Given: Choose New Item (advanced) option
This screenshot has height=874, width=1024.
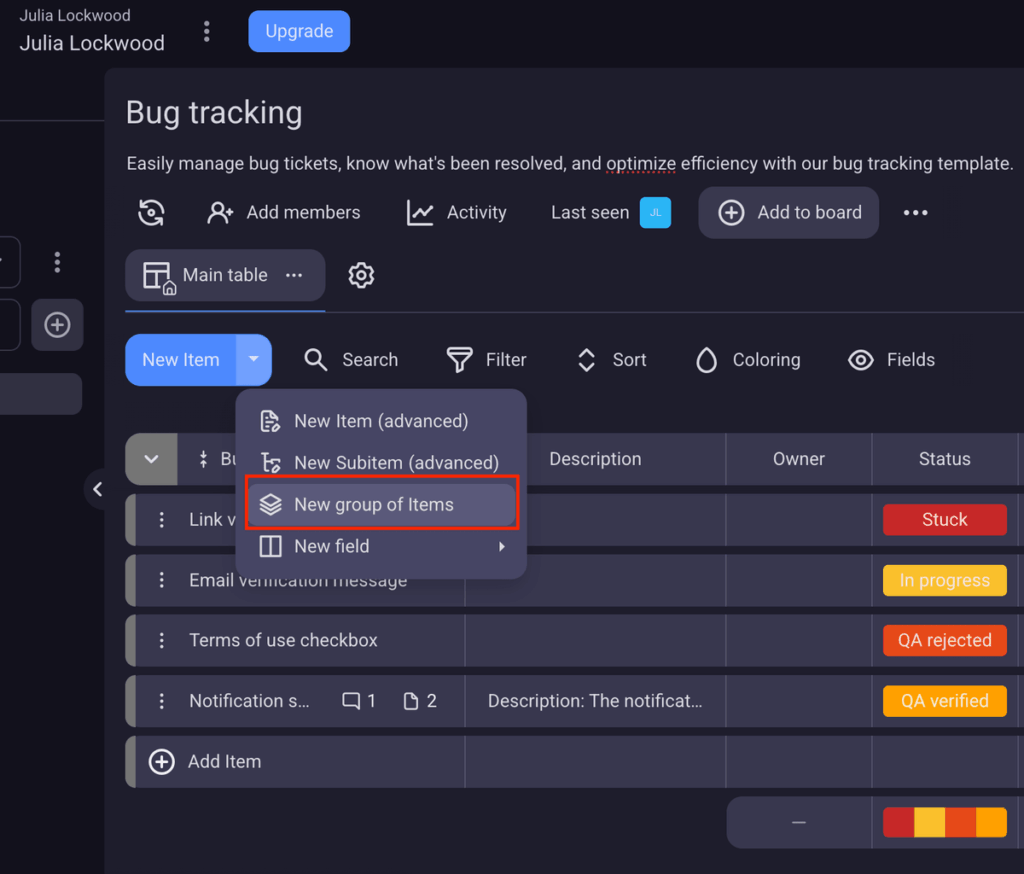Looking at the screenshot, I should pyautogui.click(x=380, y=421).
